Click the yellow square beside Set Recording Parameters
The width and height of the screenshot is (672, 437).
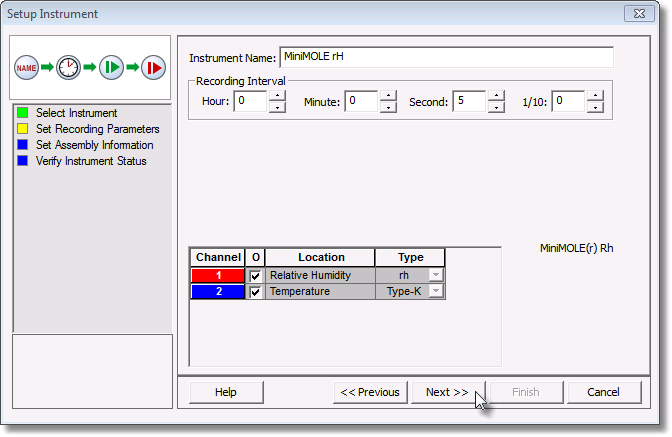point(23,129)
